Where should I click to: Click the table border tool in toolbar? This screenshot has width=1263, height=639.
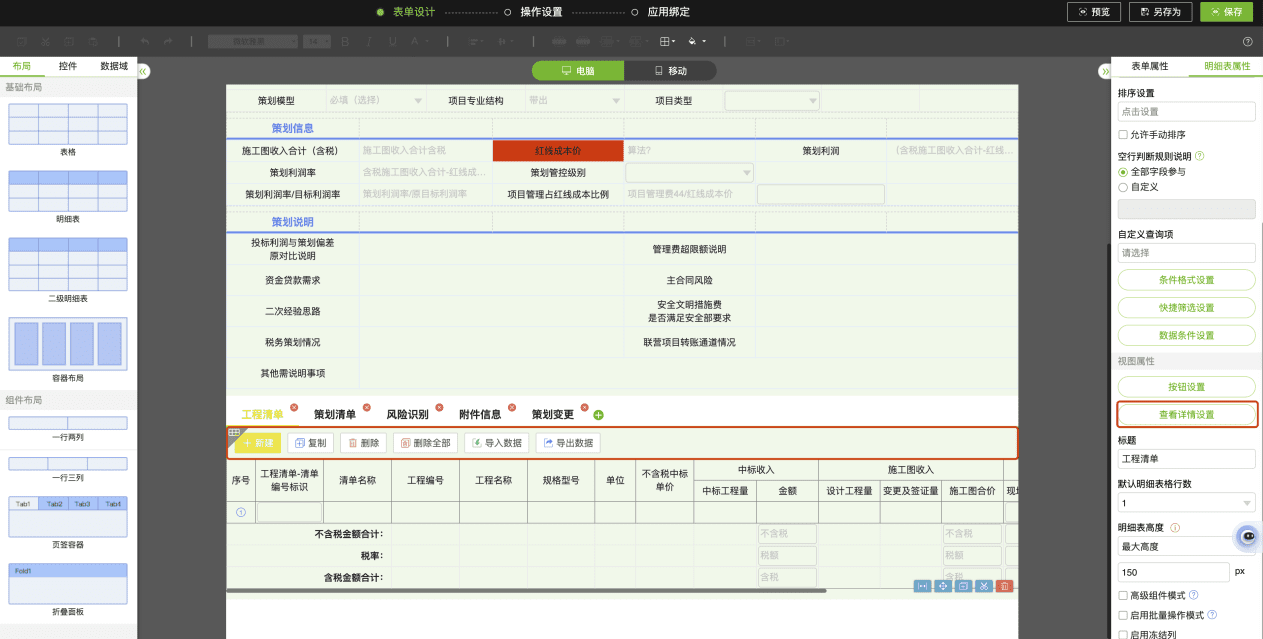click(x=666, y=41)
